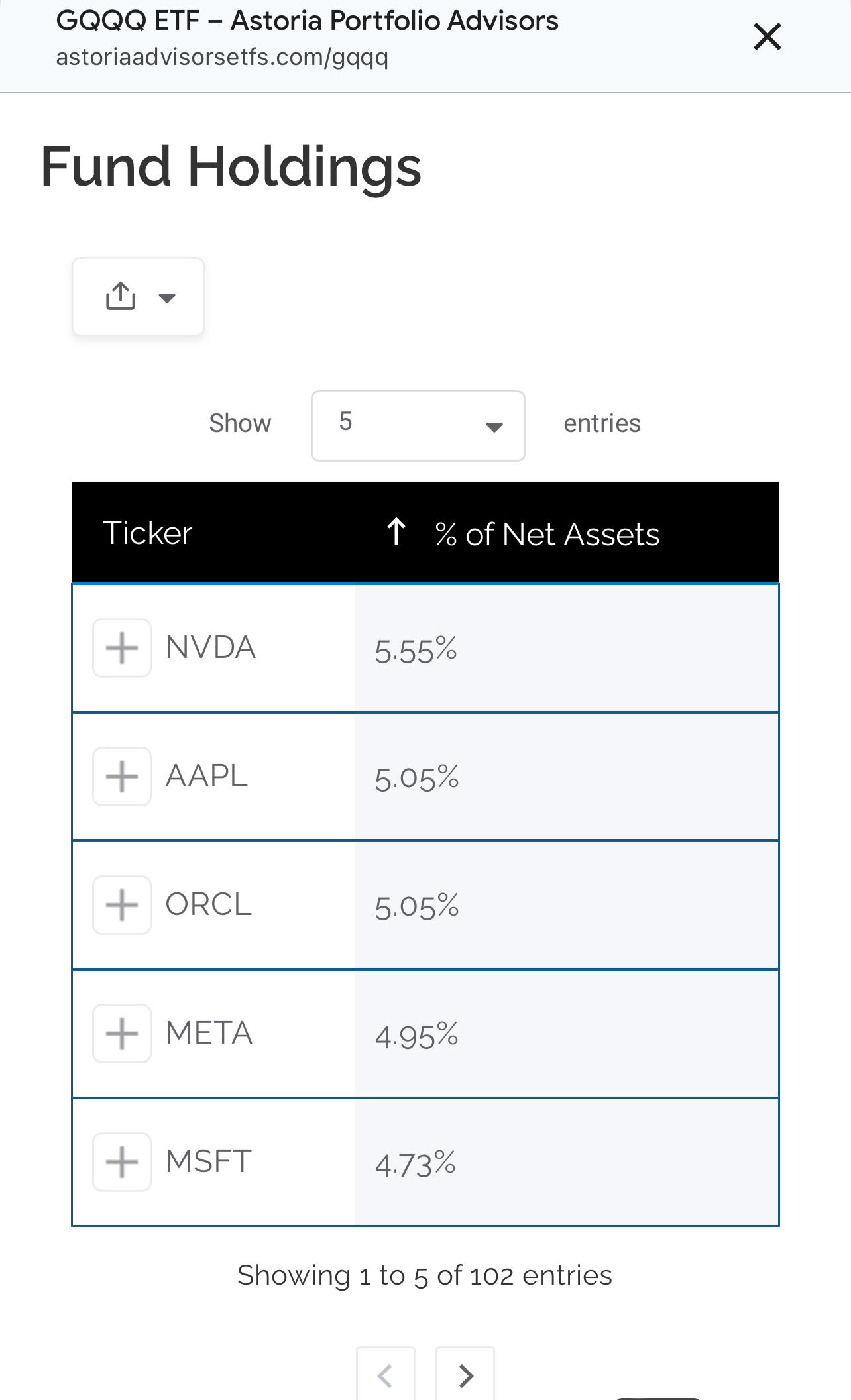Tap the GQQQ ETF page title

(x=307, y=21)
